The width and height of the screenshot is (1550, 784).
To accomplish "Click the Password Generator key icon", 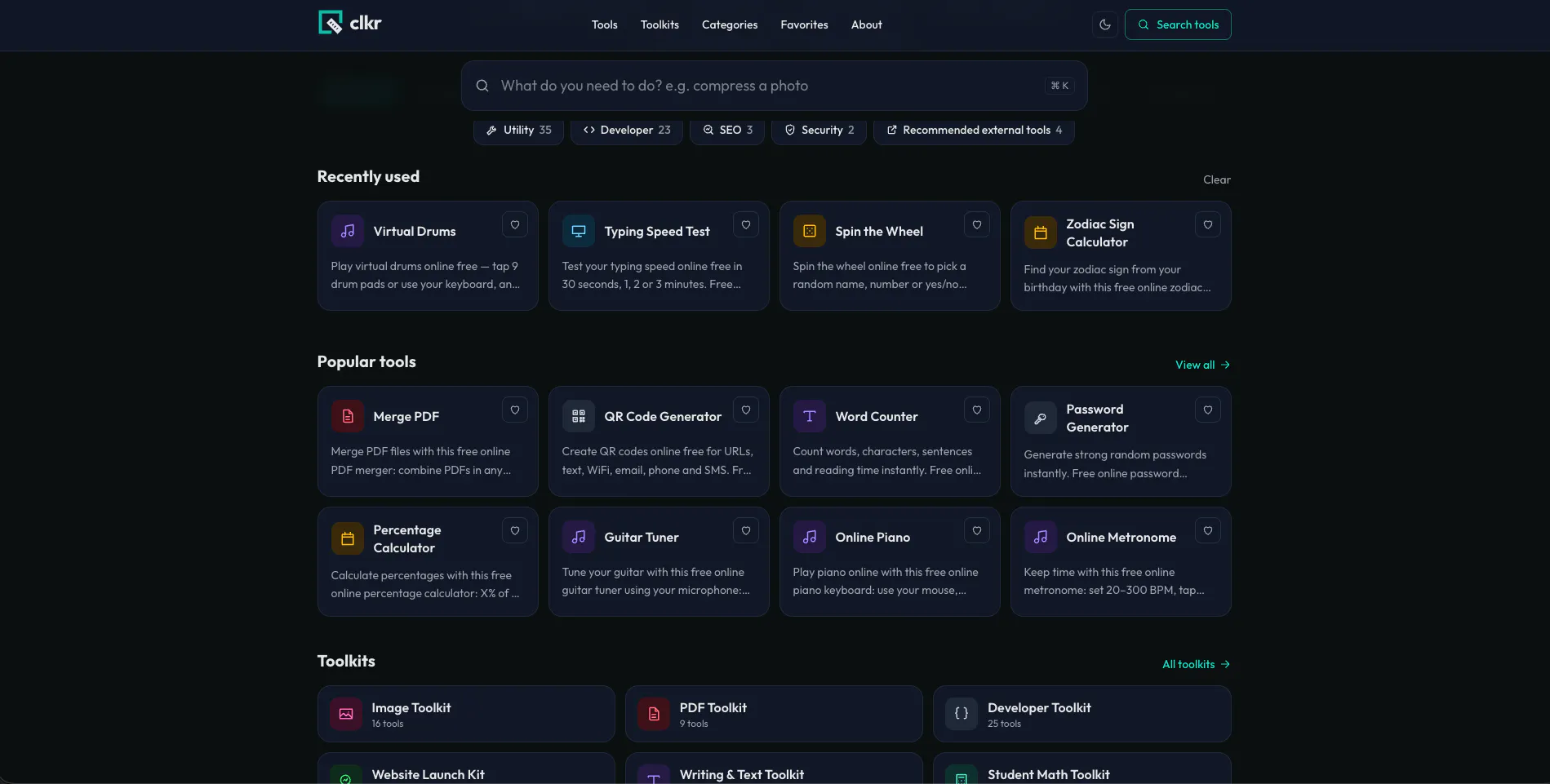I will click(x=1041, y=418).
